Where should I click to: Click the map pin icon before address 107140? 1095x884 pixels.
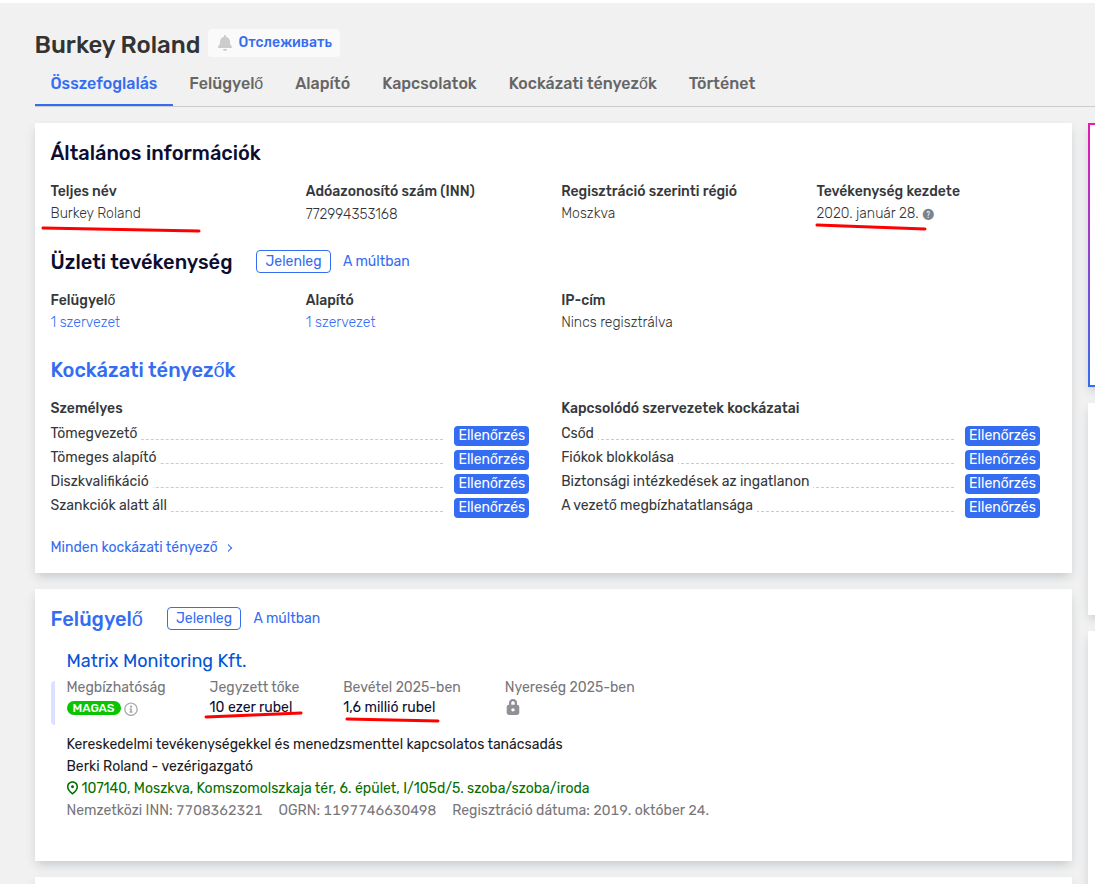click(x=72, y=788)
